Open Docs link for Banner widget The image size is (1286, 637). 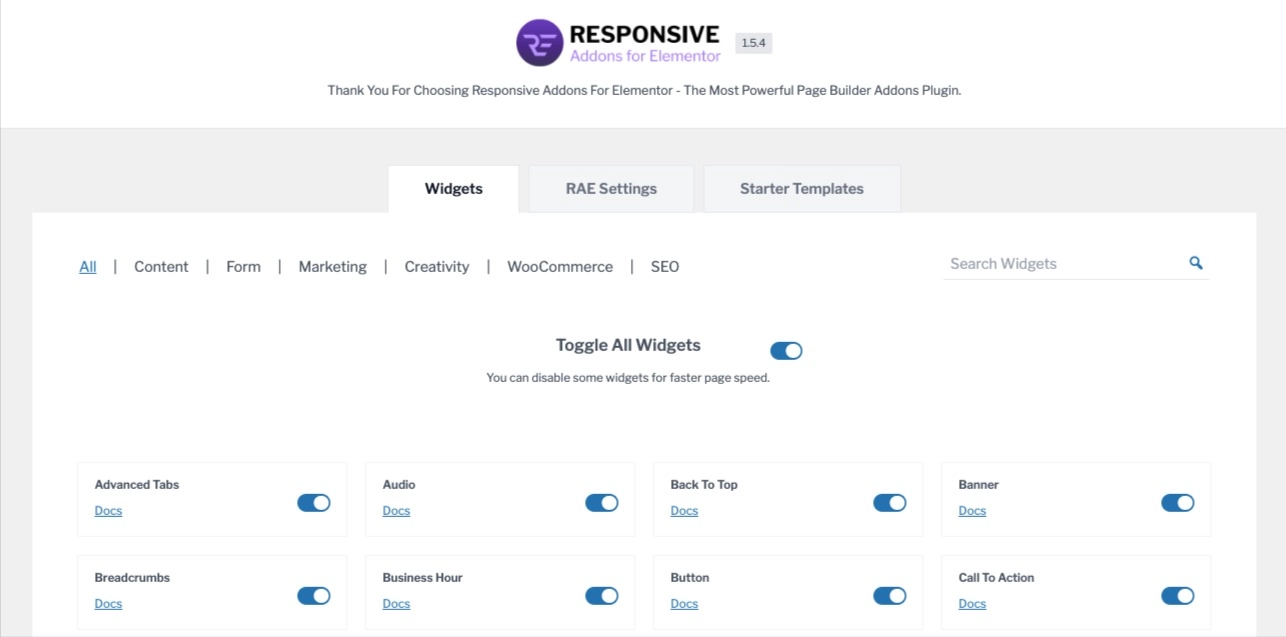coord(972,511)
